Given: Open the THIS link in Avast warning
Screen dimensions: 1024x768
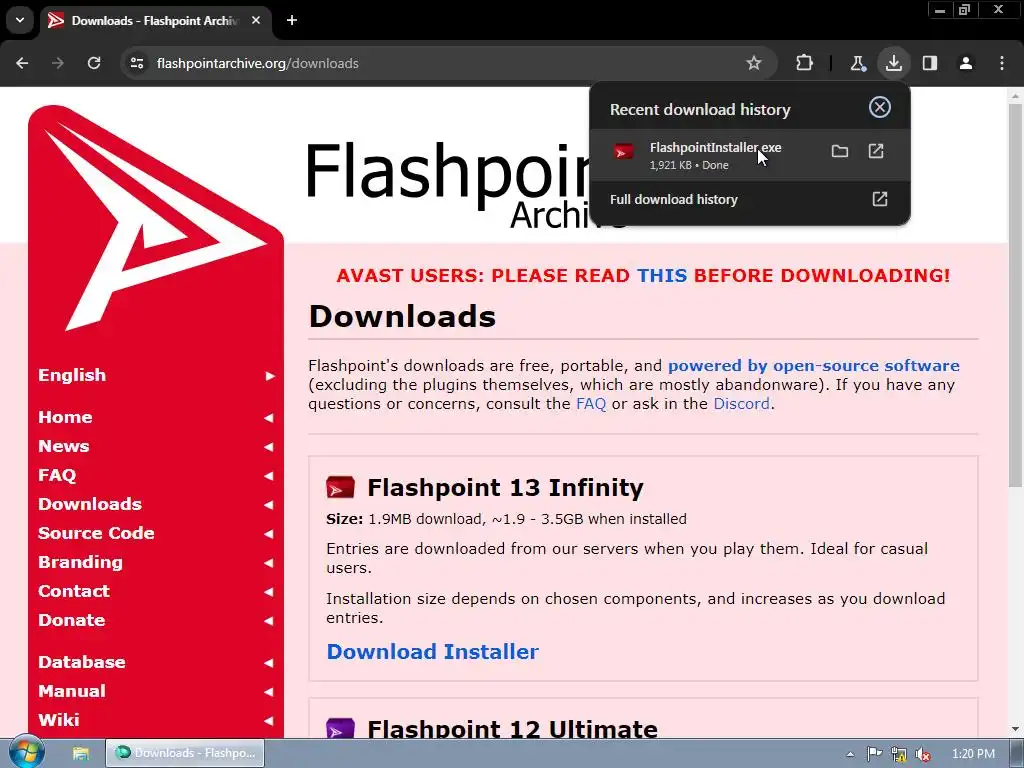Looking at the screenshot, I should [662, 276].
